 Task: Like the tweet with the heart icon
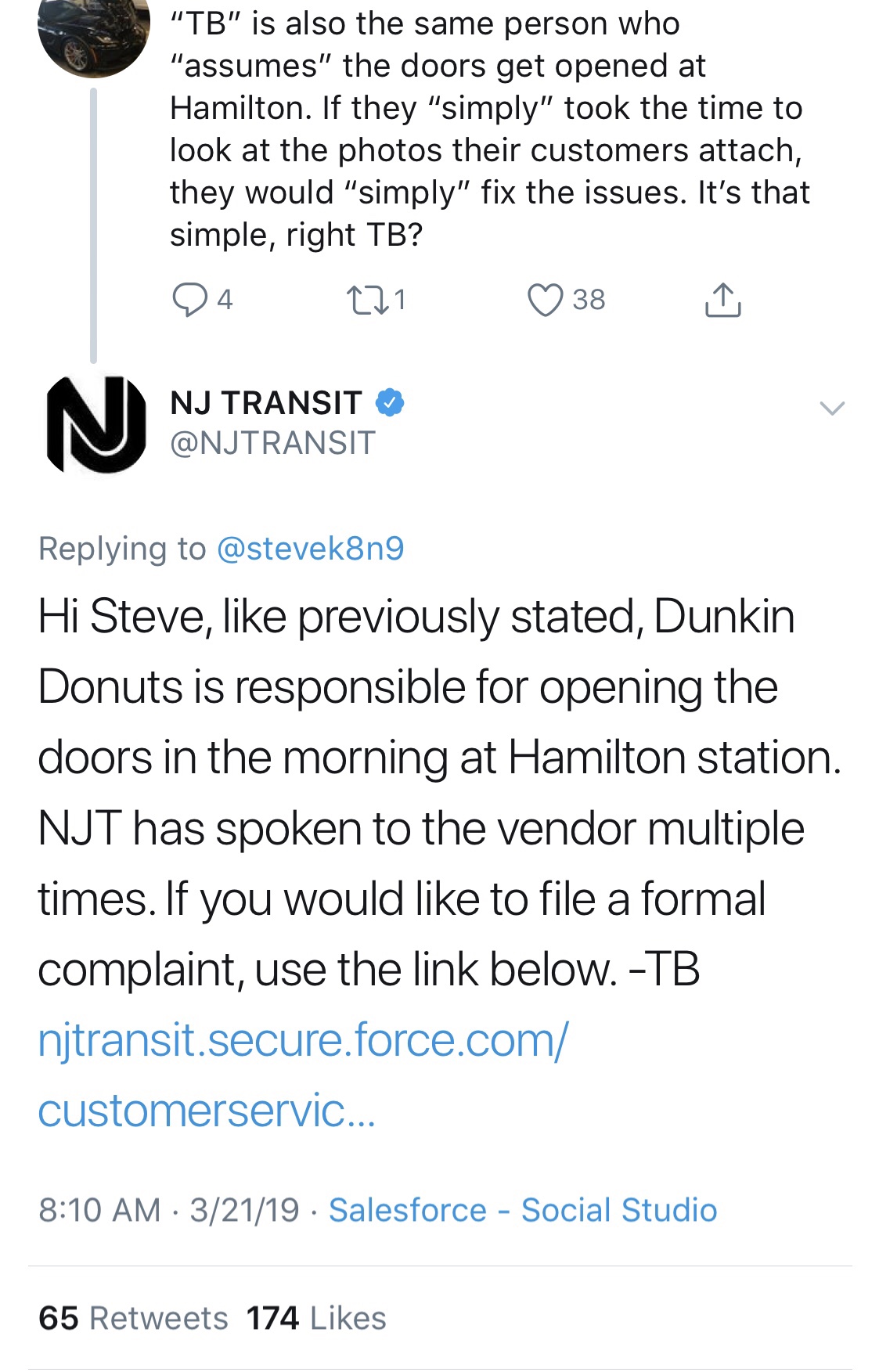(x=545, y=300)
